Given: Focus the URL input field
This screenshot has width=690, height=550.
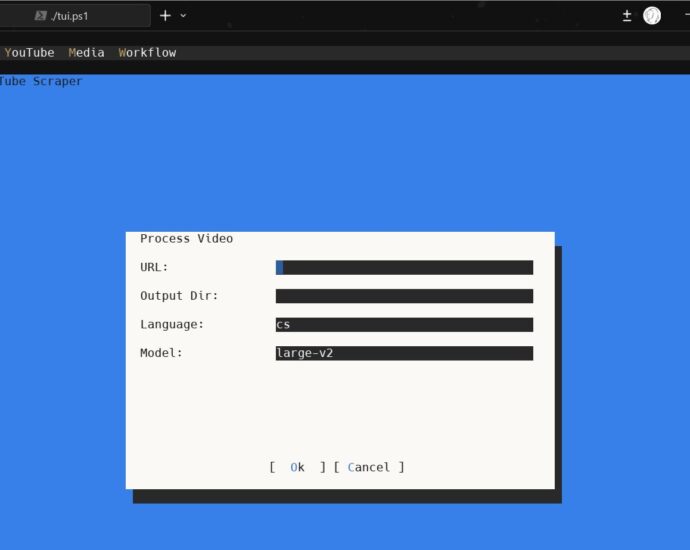Looking at the screenshot, I should 404,267.
